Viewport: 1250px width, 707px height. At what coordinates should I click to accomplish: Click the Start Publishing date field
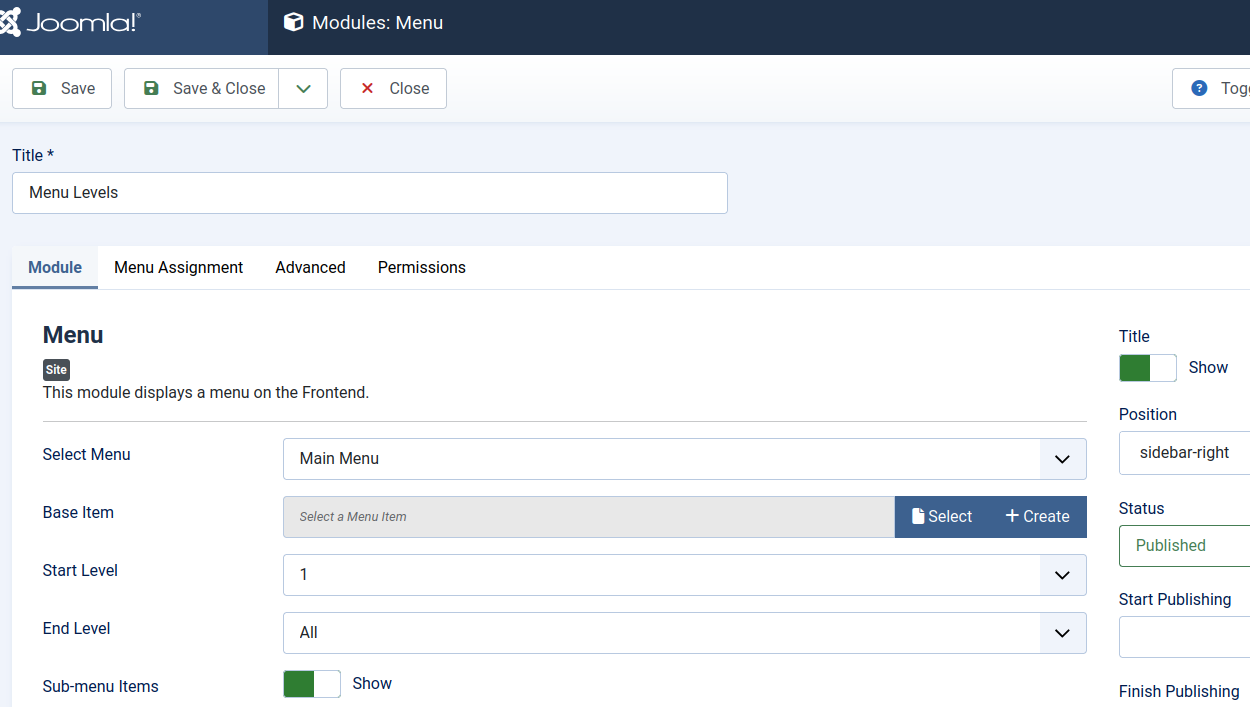(x=1184, y=637)
